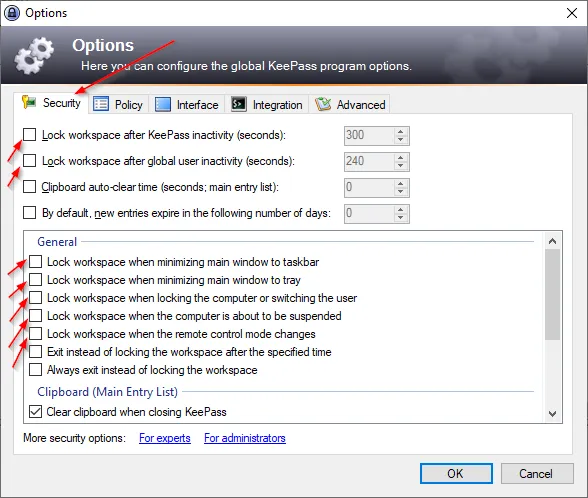Open the Security tab
The width and height of the screenshot is (588, 498).
51,103
